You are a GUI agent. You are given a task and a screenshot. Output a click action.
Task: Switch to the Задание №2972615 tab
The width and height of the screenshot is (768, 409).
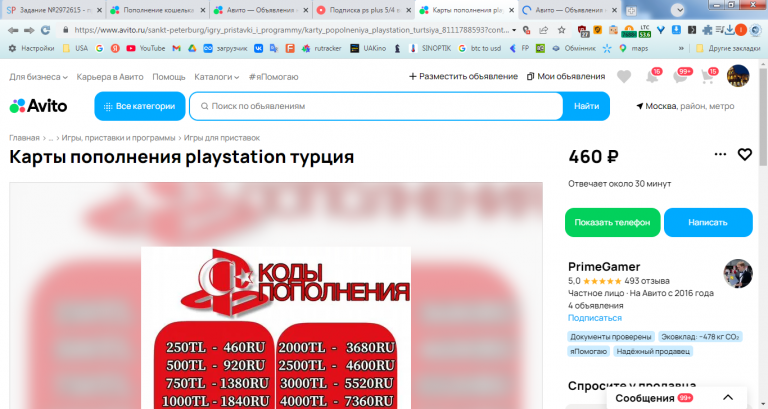click(52, 10)
